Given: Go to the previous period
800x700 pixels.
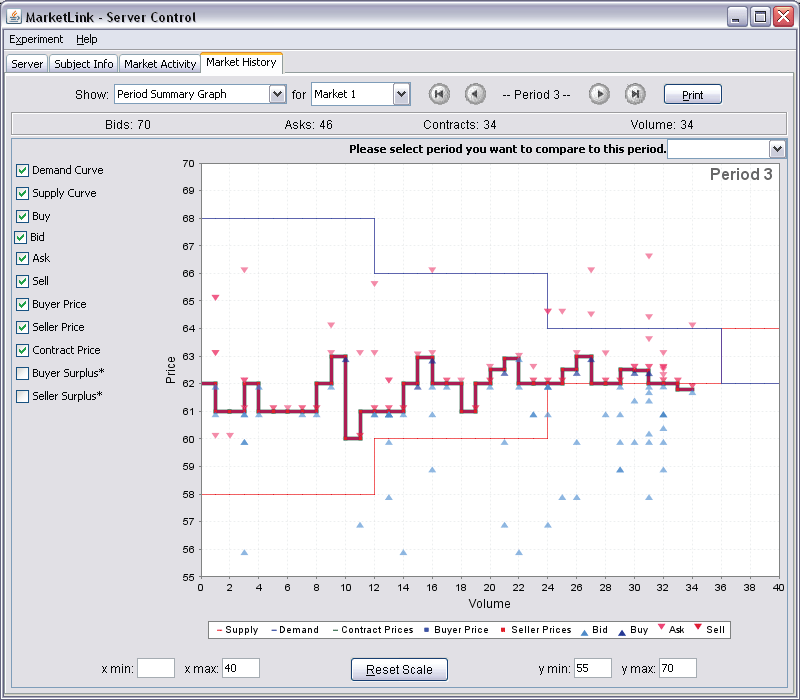Looking at the screenshot, I should (x=475, y=94).
